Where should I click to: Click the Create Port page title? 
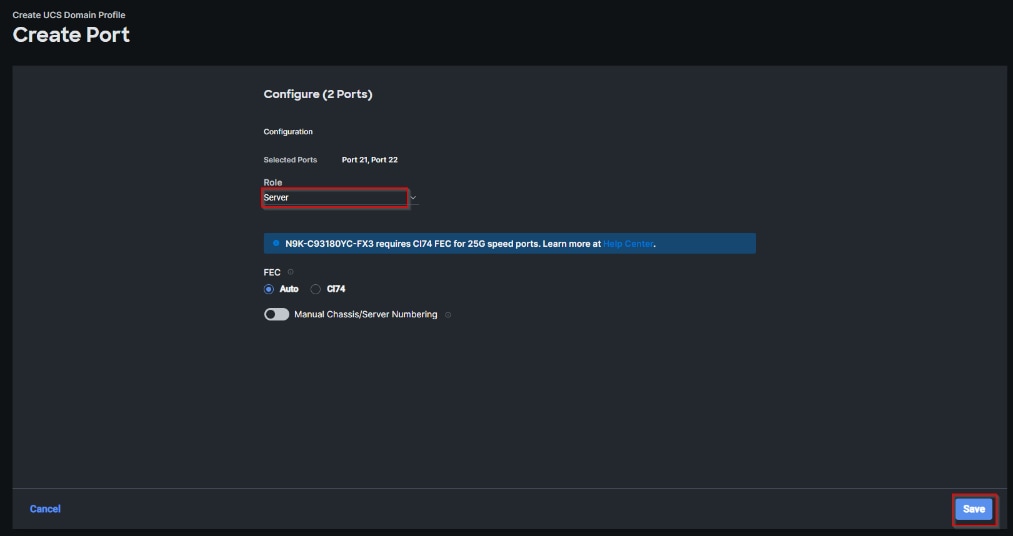coord(71,35)
